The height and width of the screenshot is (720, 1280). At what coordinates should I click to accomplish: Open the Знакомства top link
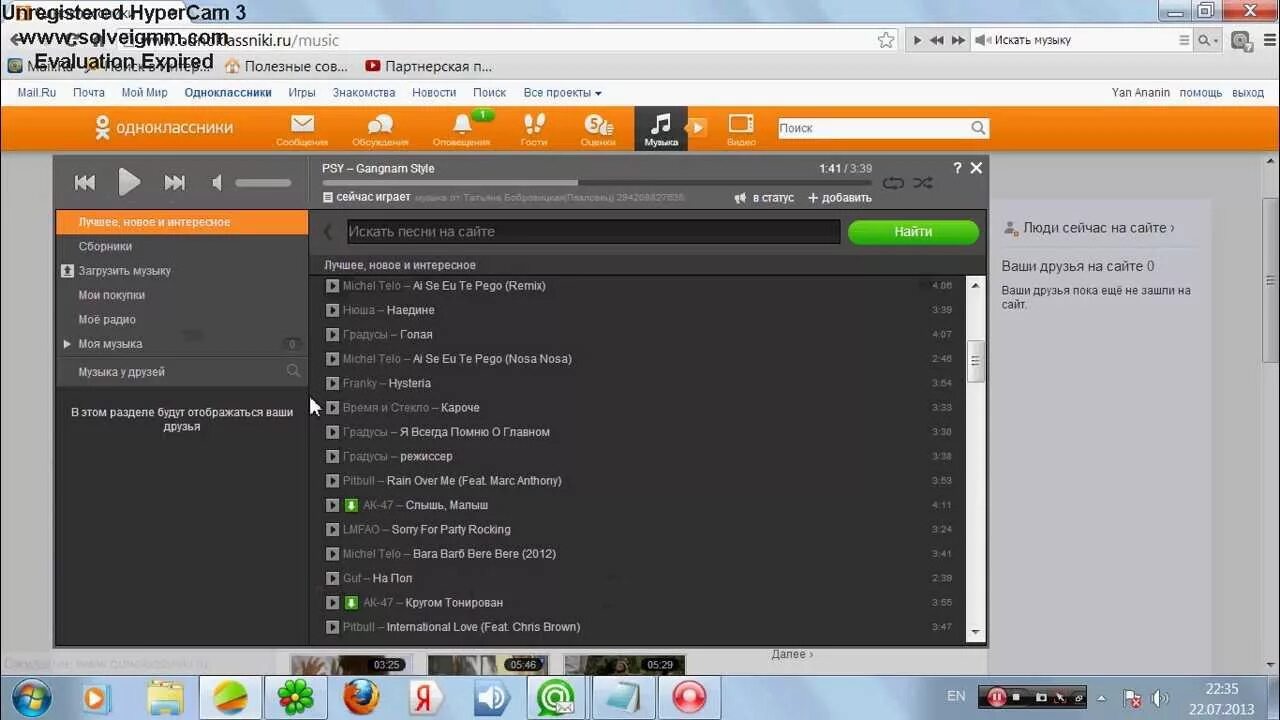point(364,92)
